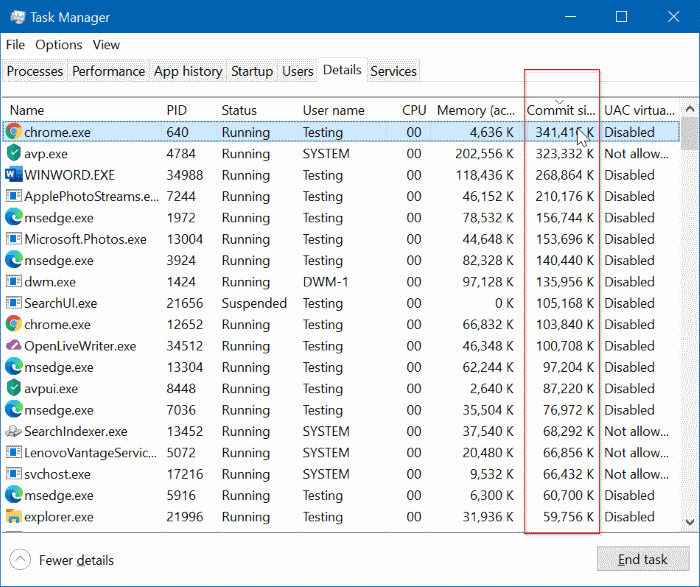Click the Edge icon for PID 13304

tap(14, 367)
